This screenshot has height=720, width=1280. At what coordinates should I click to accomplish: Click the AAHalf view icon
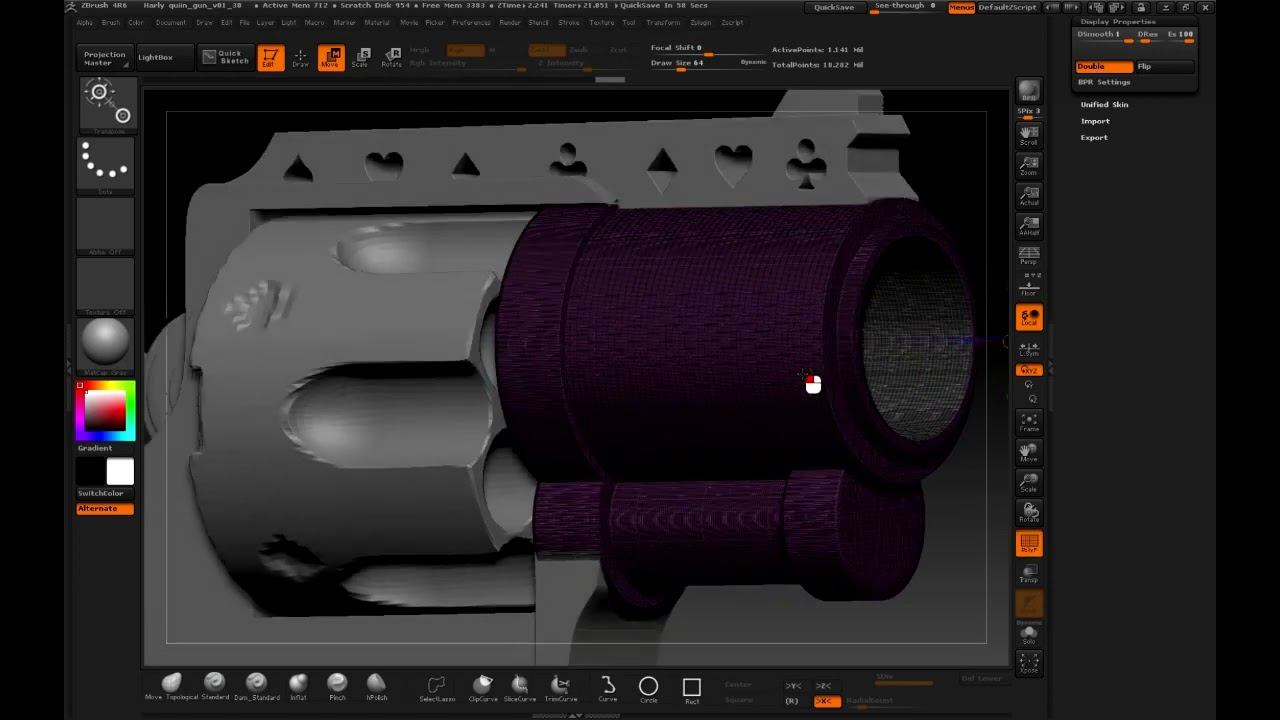pyautogui.click(x=1029, y=226)
